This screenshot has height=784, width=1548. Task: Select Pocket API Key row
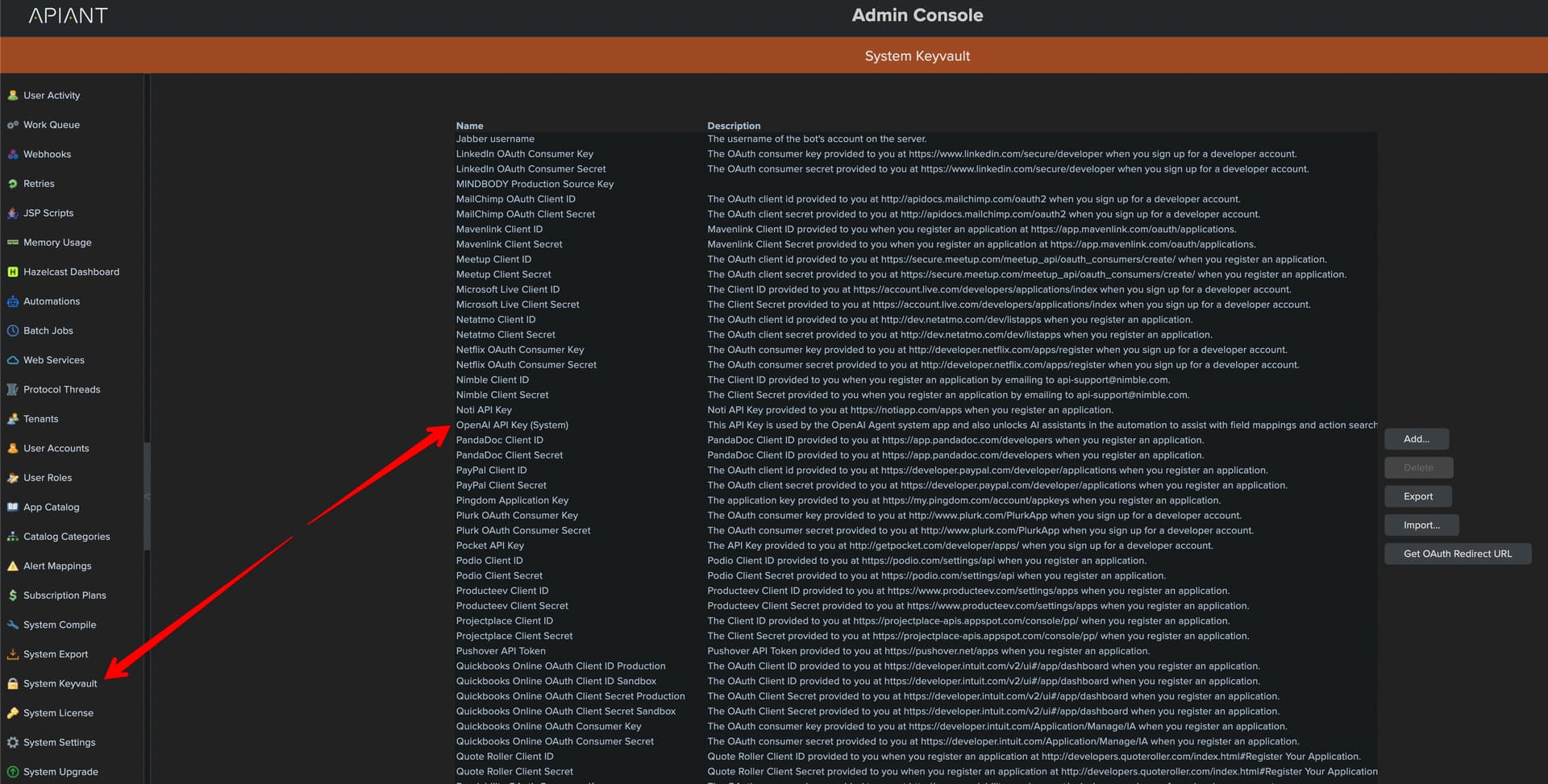coord(917,545)
